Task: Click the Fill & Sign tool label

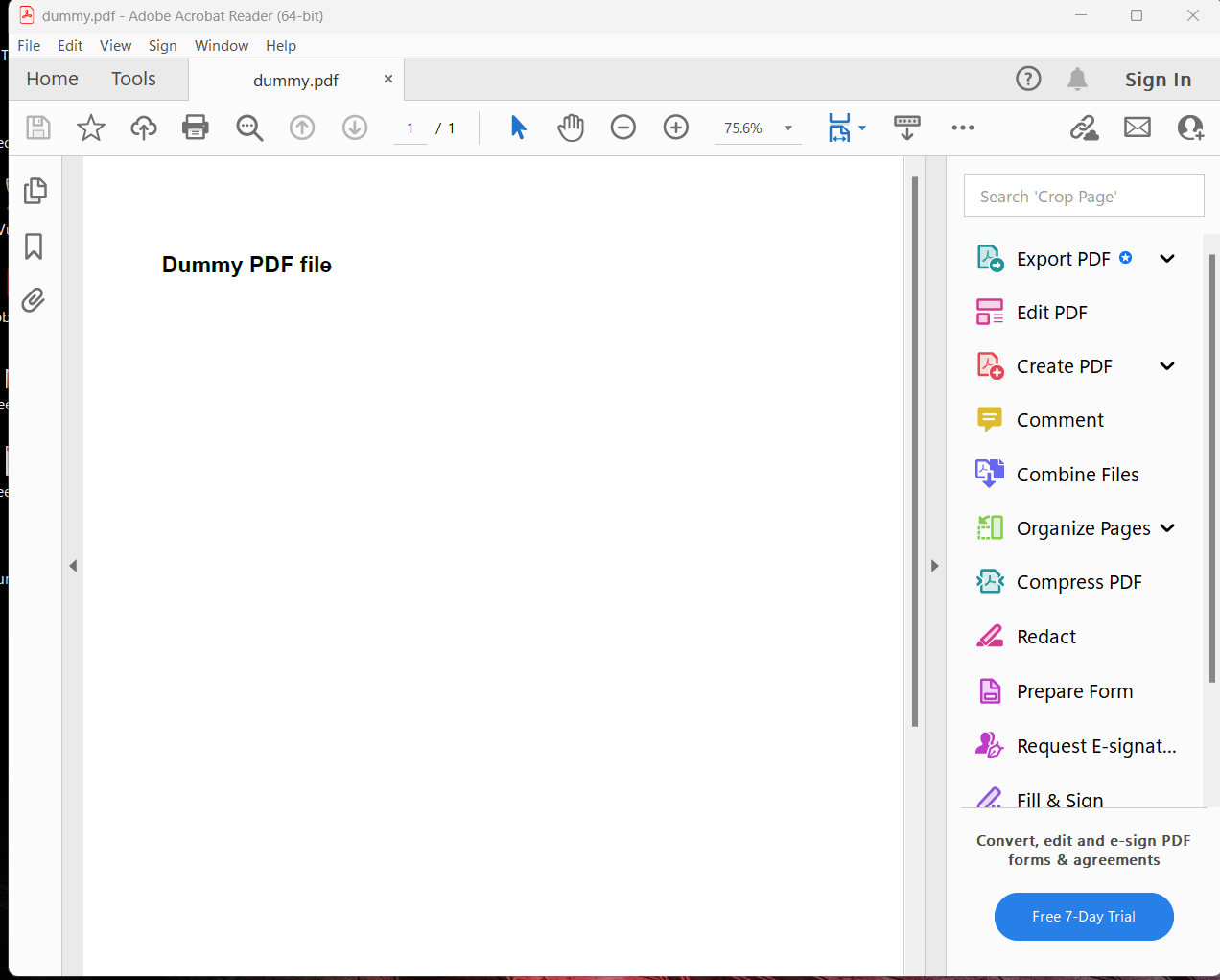Action: 1060,799
